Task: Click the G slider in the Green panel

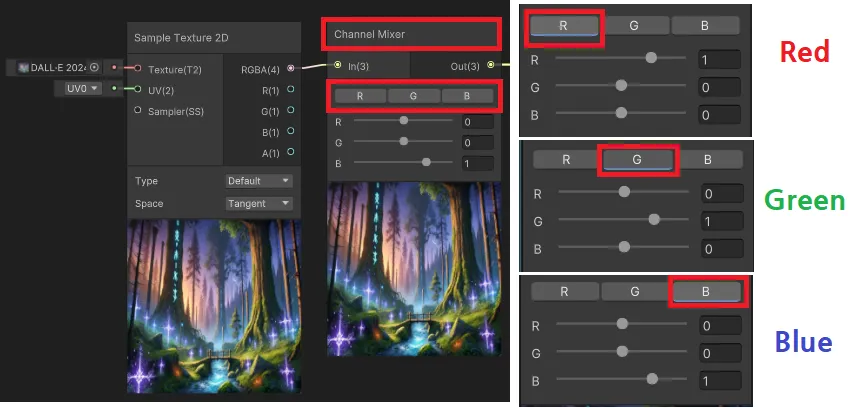Action: coord(623,220)
